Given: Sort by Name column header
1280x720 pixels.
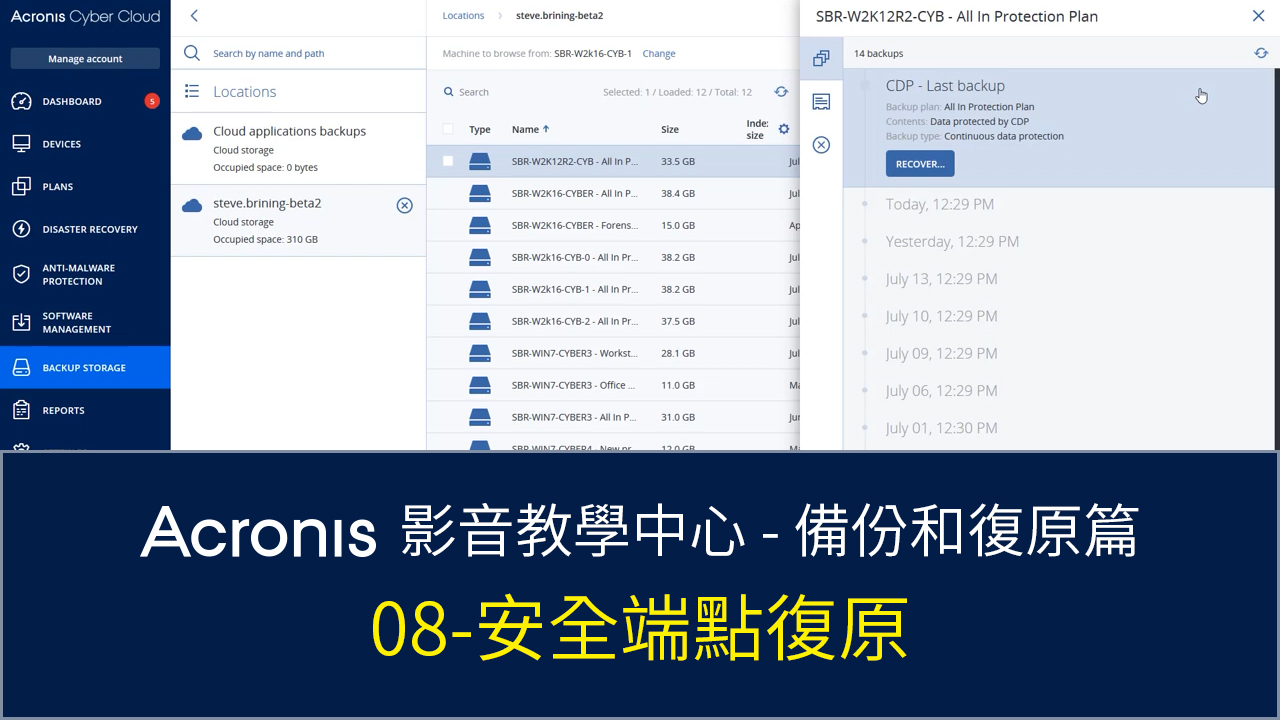Looking at the screenshot, I should pos(531,129).
